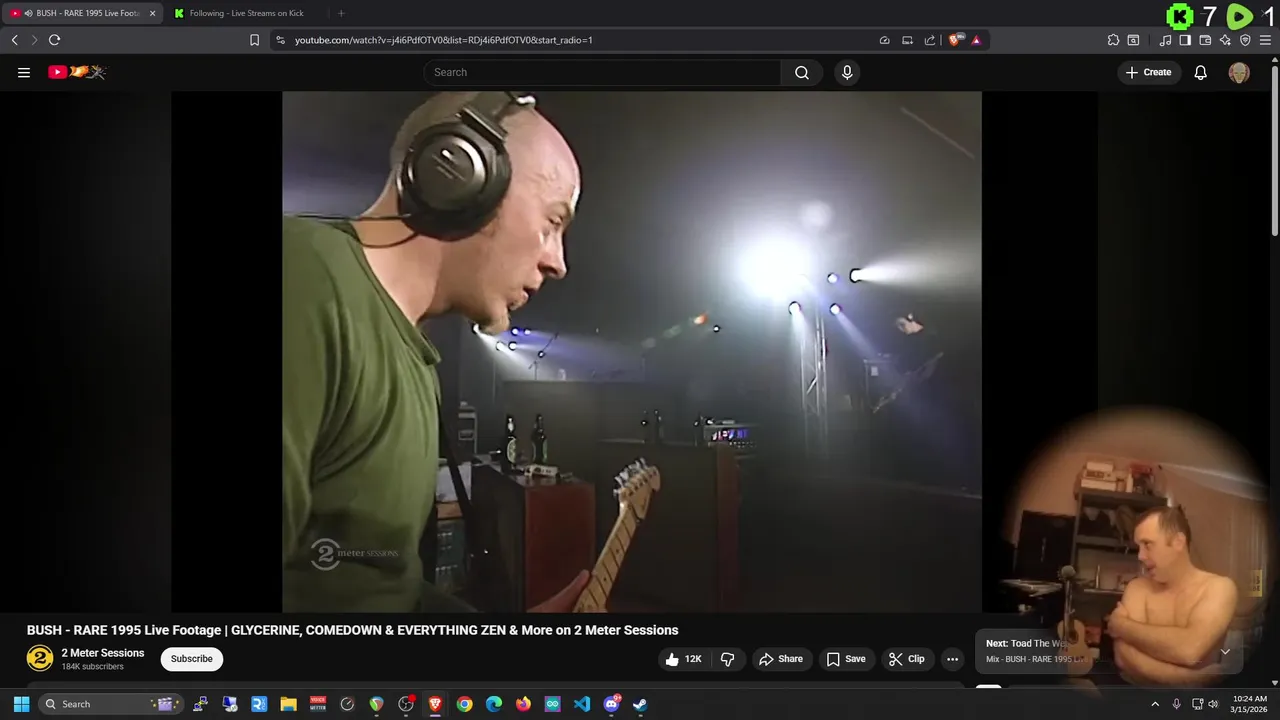Open the system volume speaker icon
The height and width of the screenshot is (720, 1280).
click(x=1213, y=704)
